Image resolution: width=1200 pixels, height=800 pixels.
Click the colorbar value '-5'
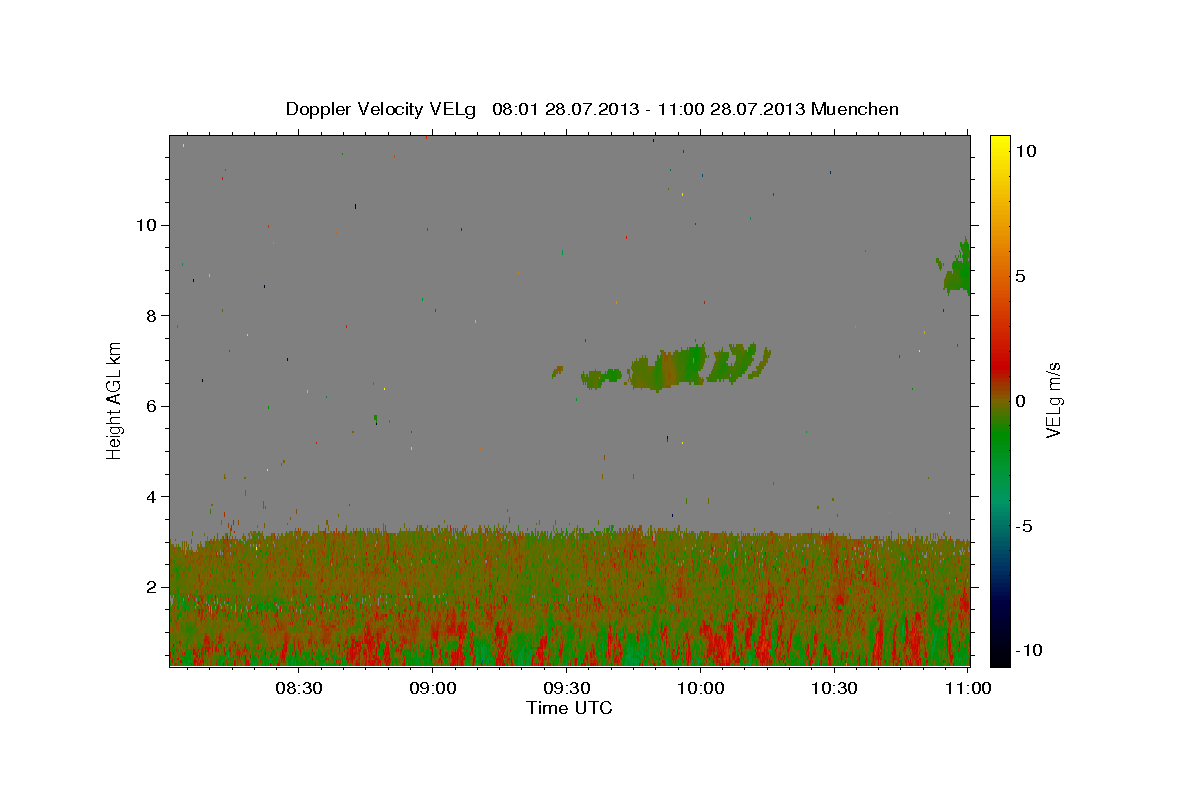click(1024, 526)
